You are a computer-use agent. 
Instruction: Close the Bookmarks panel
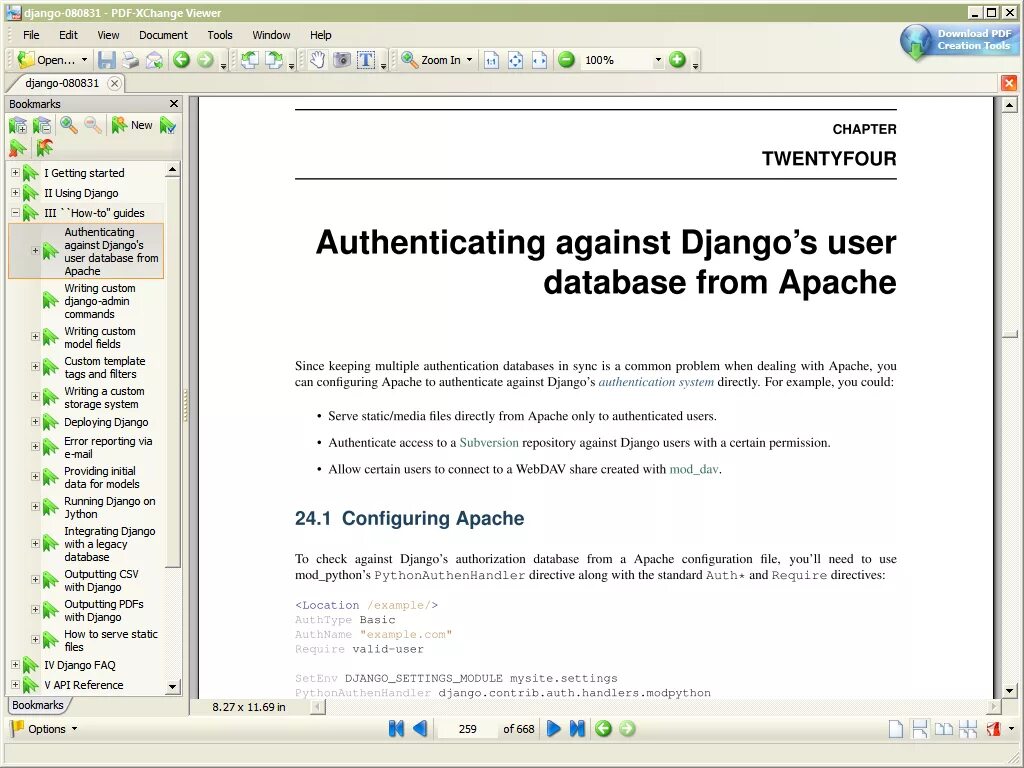pyautogui.click(x=174, y=104)
